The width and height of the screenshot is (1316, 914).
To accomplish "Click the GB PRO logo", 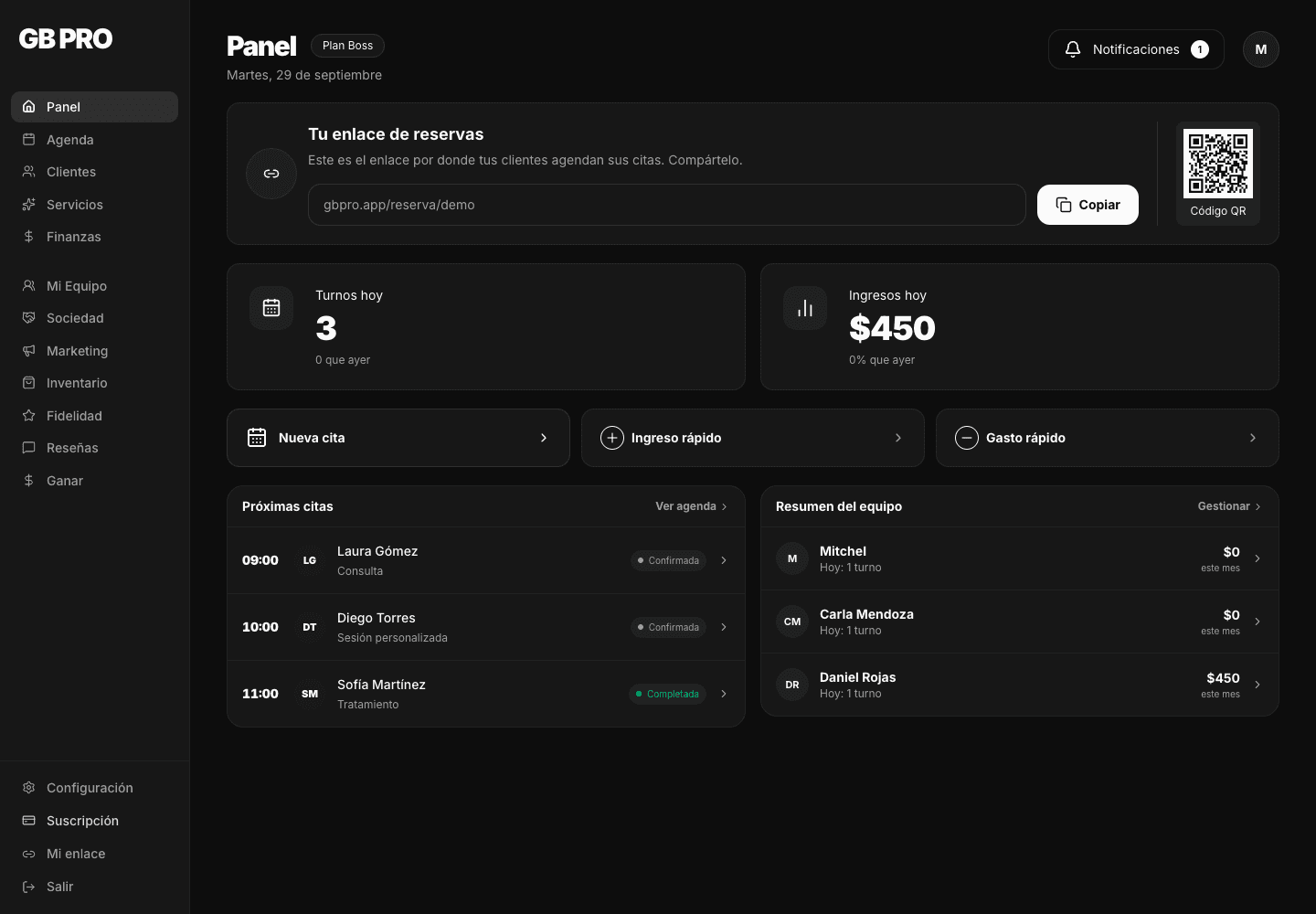I will (66, 38).
